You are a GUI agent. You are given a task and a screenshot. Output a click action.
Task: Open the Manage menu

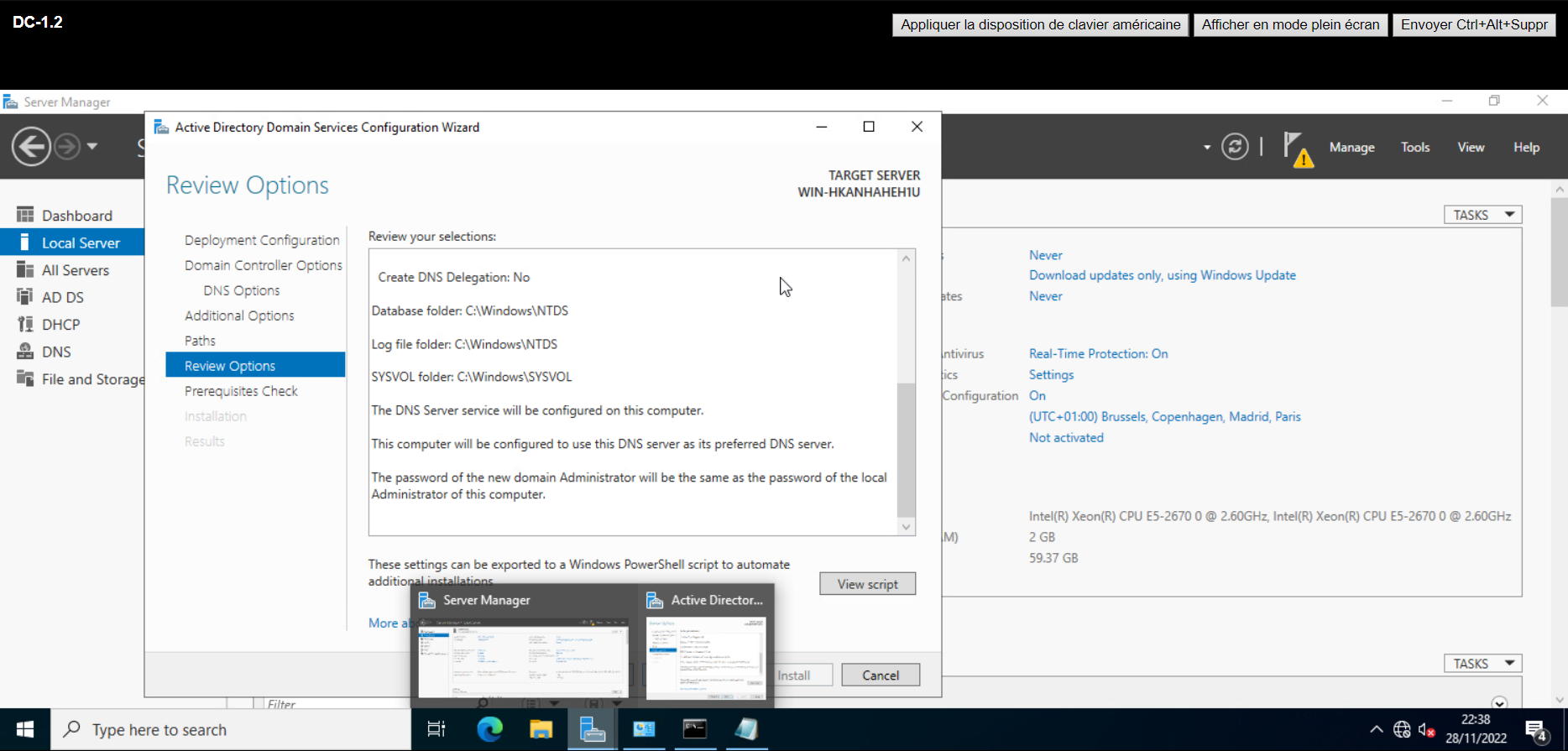[1351, 147]
